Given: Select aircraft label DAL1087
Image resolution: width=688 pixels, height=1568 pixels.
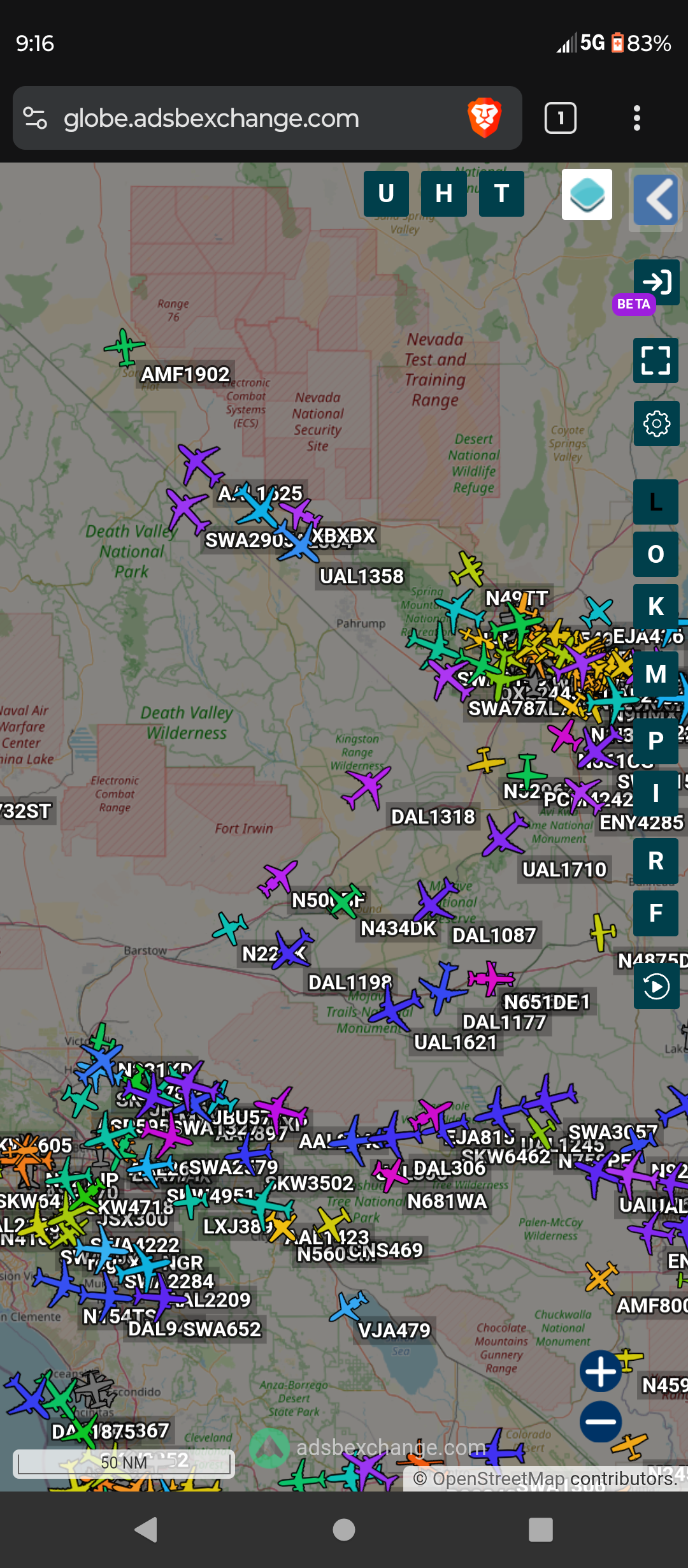Looking at the screenshot, I should (x=494, y=935).
